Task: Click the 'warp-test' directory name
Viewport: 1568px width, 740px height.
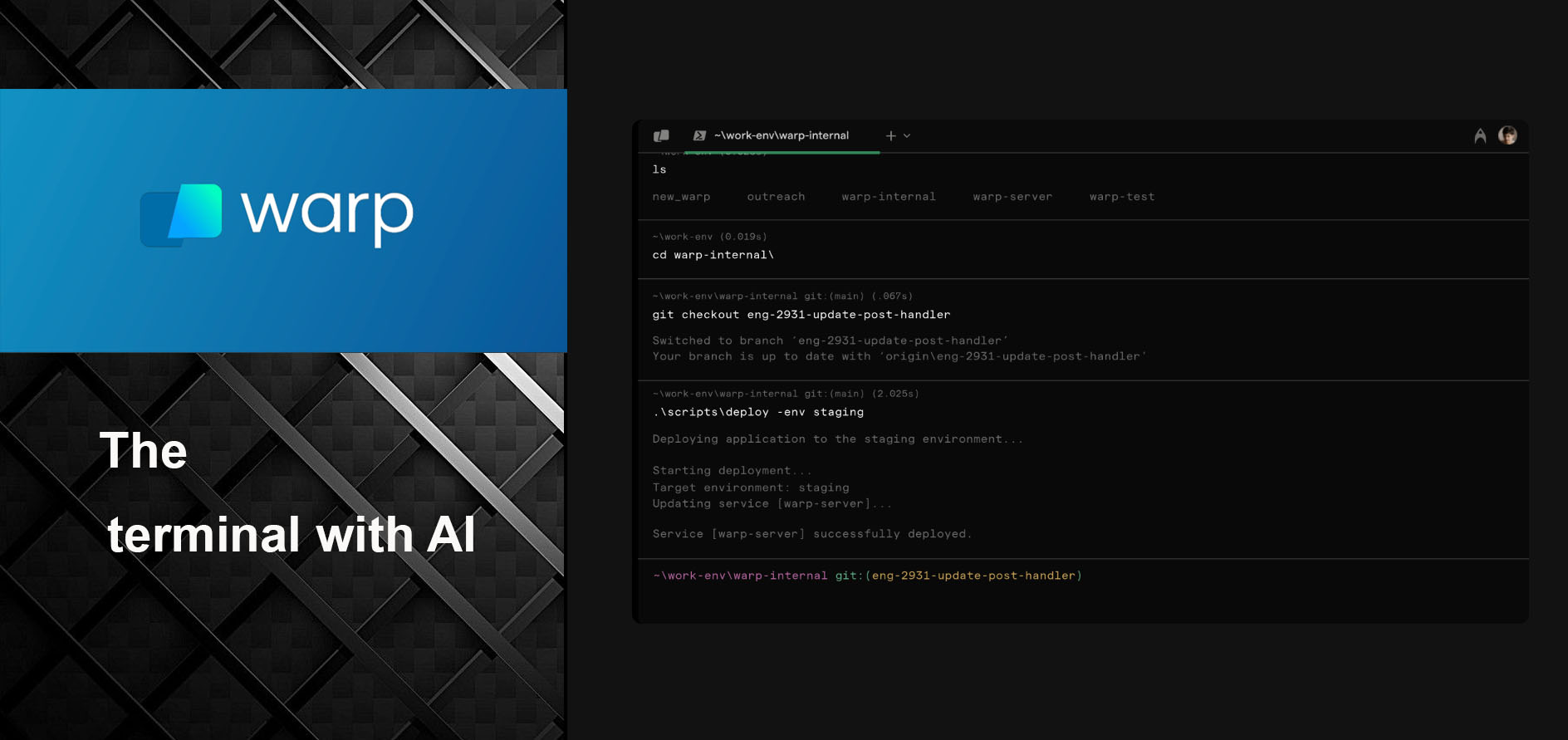Action: point(1122,197)
